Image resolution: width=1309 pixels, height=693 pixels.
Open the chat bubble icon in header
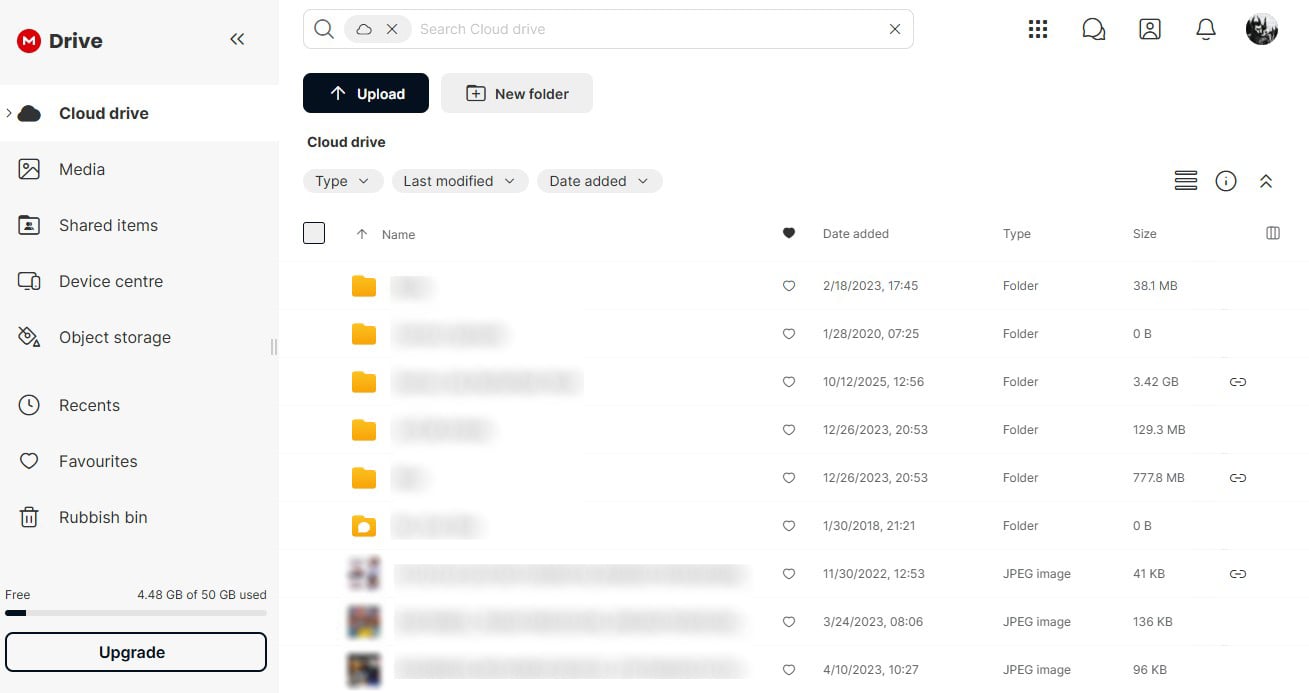[x=1094, y=29]
